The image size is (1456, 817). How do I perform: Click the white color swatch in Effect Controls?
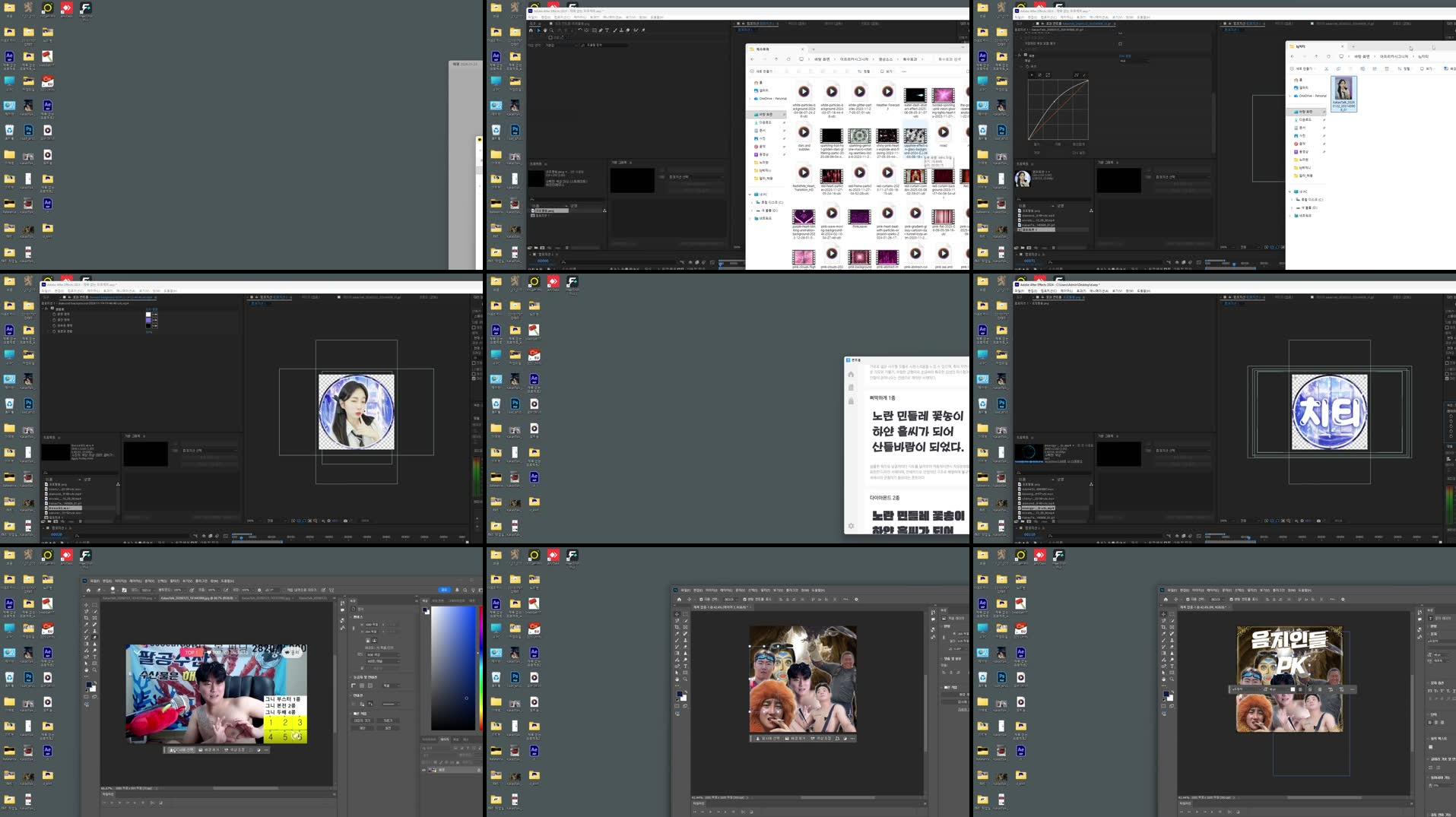point(148,314)
